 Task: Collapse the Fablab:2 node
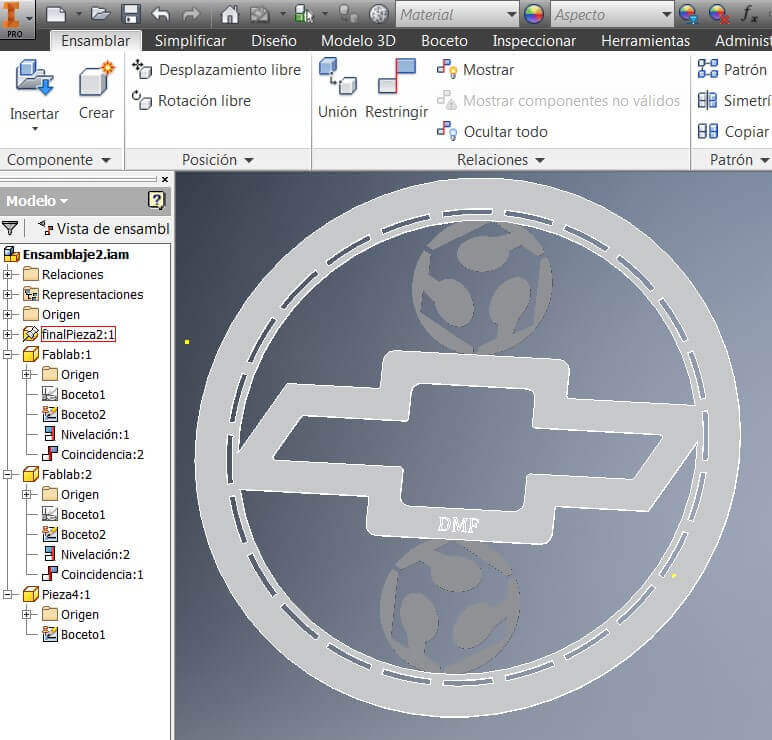click(7, 475)
